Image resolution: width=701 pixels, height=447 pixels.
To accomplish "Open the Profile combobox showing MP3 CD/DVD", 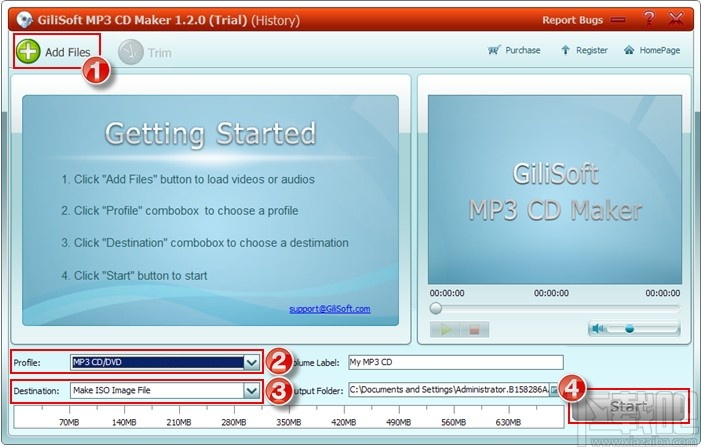I will point(165,362).
